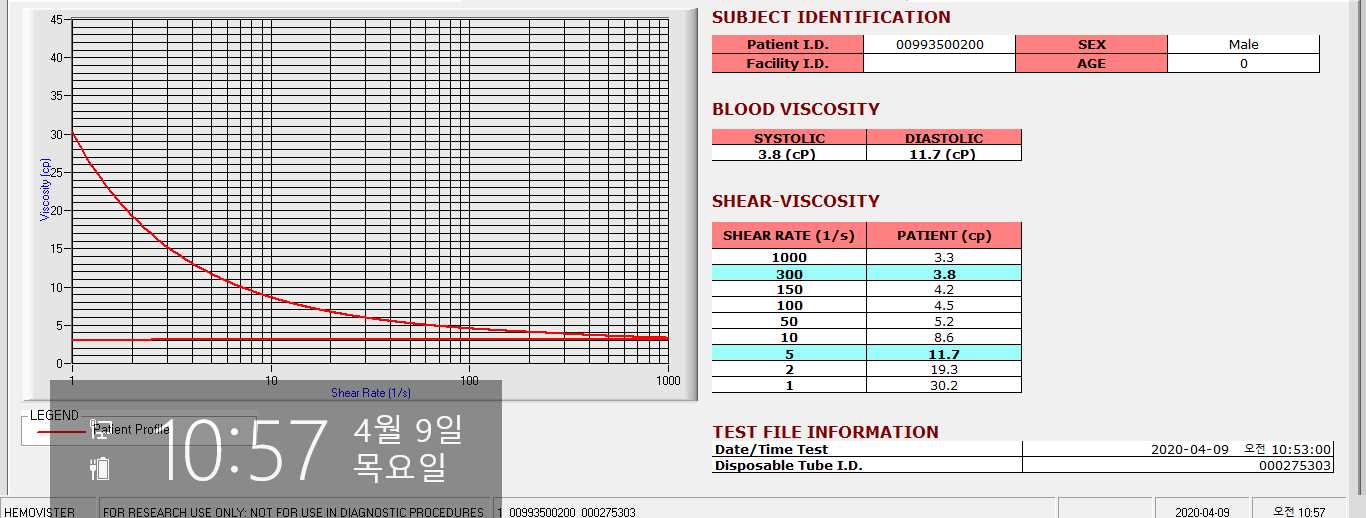This screenshot has width=1366, height=518.
Task: Select the AGE value cell showing 0
Action: pos(1243,63)
